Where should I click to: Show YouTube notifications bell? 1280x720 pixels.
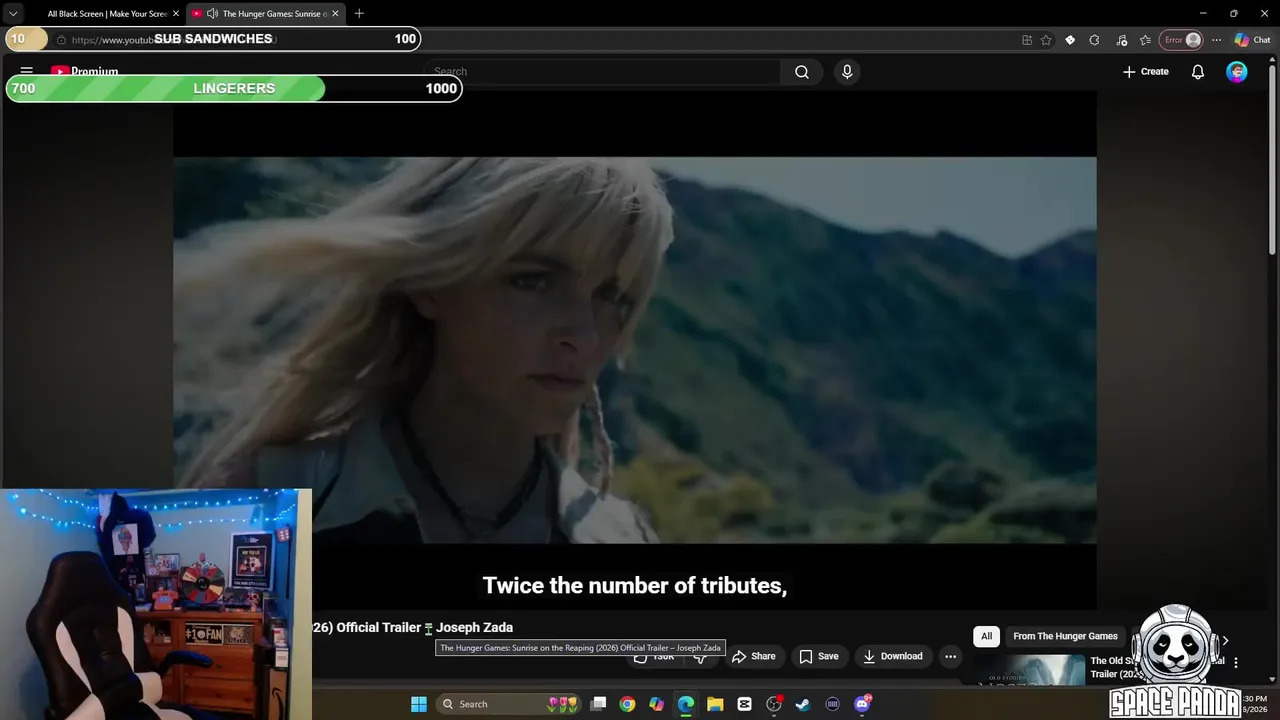pyautogui.click(x=1197, y=72)
